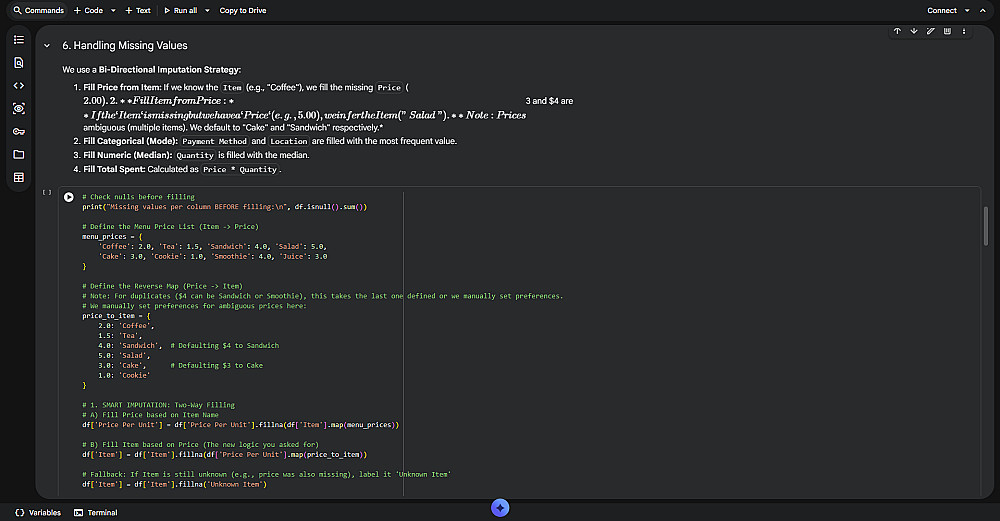1000x521 pixels.
Task: Click the Gemini sparkle button at bottom
Action: (501, 508)
